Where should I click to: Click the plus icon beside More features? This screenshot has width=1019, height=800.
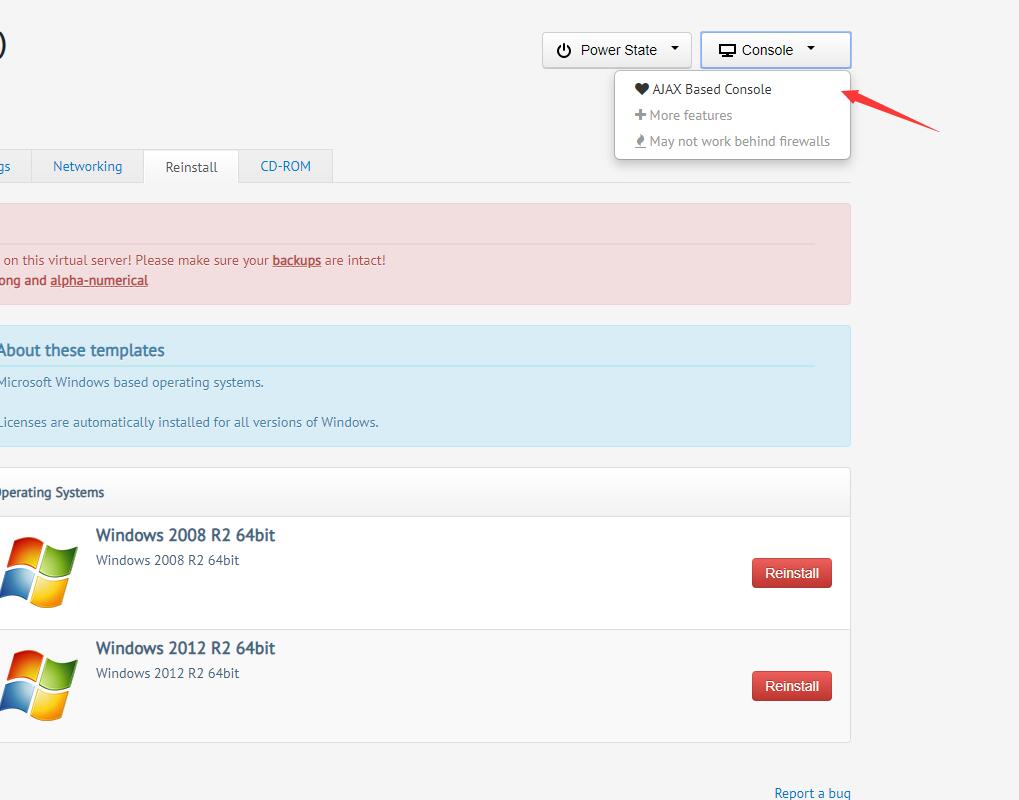(641, 115)
